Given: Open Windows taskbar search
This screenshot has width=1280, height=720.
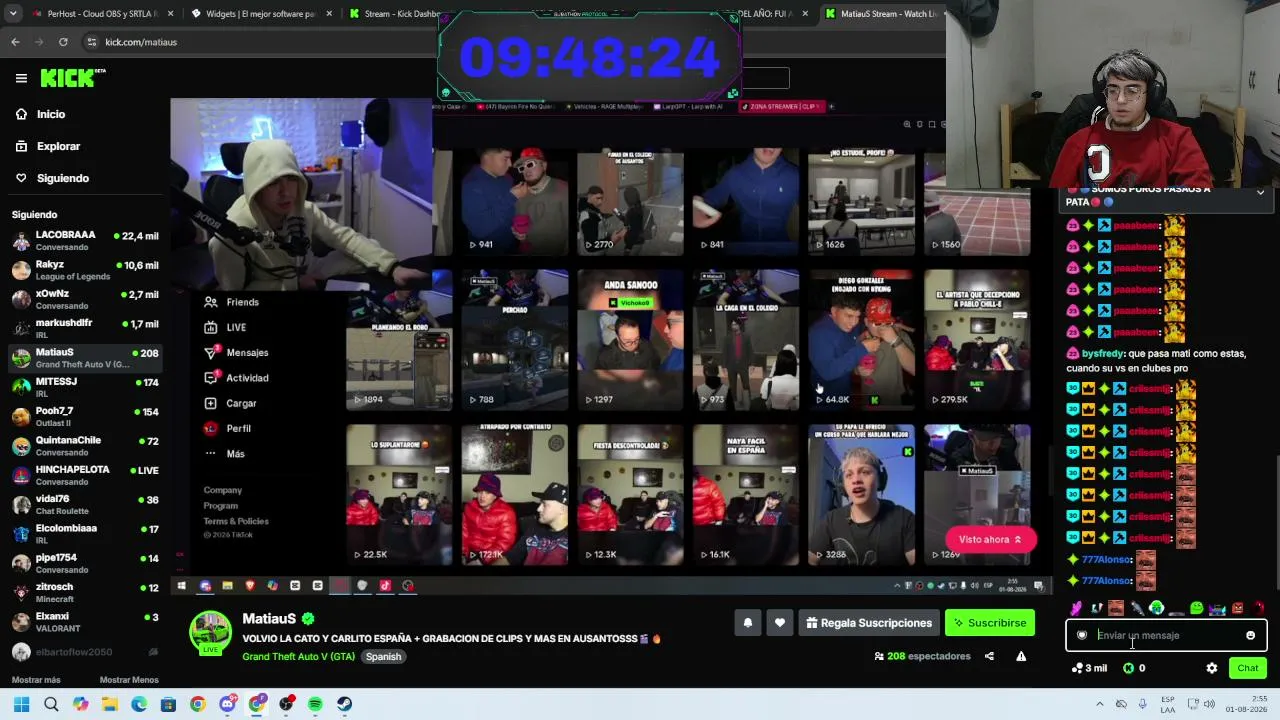Looking at the screenshot, I should coord(51,704).
